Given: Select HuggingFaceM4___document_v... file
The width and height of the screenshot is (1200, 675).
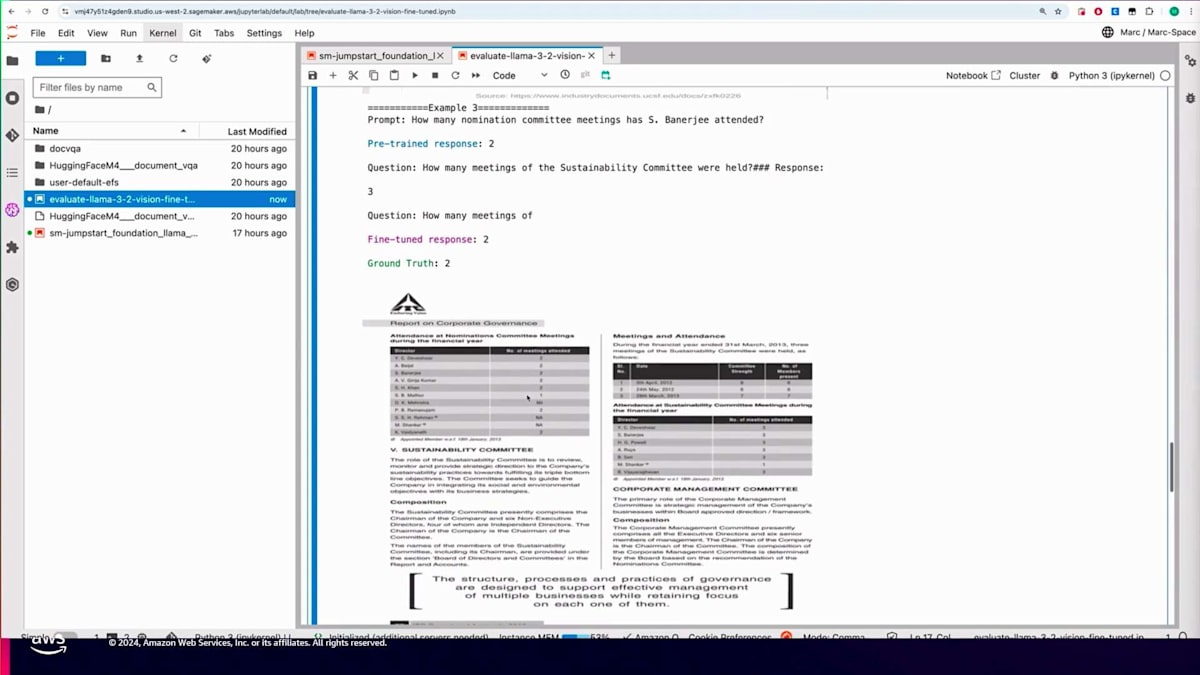Looking at the screenshot, I should tap(160, 216).
